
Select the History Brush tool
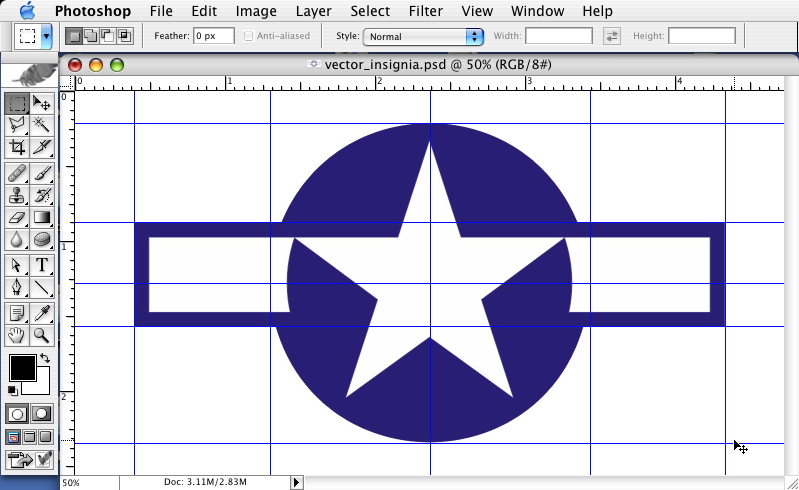tap(42, 196)
